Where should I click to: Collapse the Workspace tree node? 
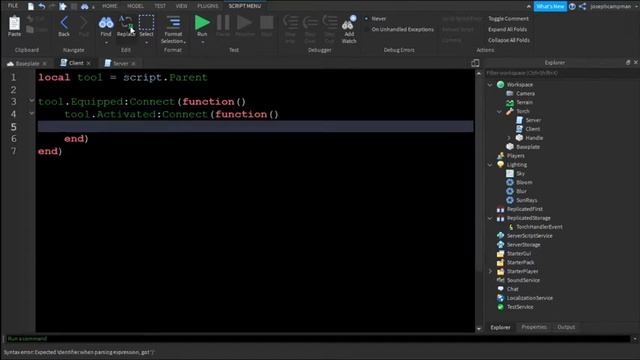[490, 84]
